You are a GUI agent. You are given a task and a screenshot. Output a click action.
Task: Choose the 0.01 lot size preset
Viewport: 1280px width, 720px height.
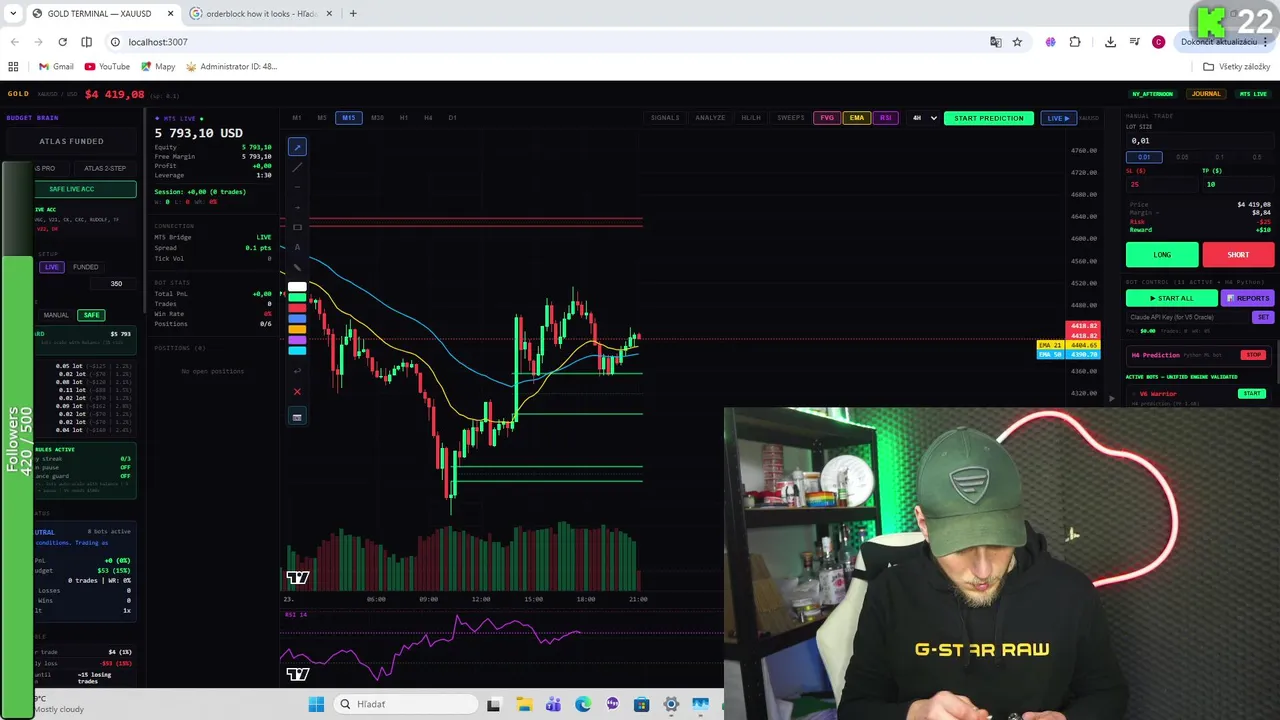1144,157
